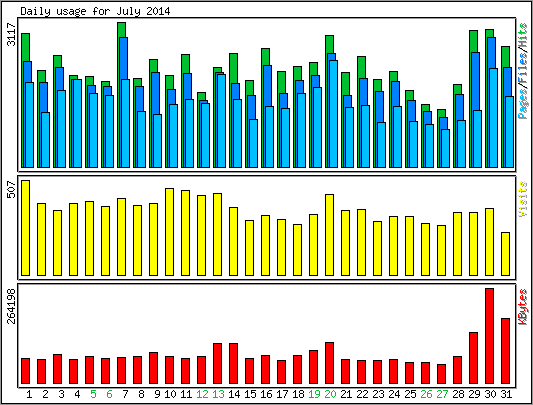Click day label 30 on x-axis
The width and height of the screenshot is (533, 405).
(x=490, y=394)
